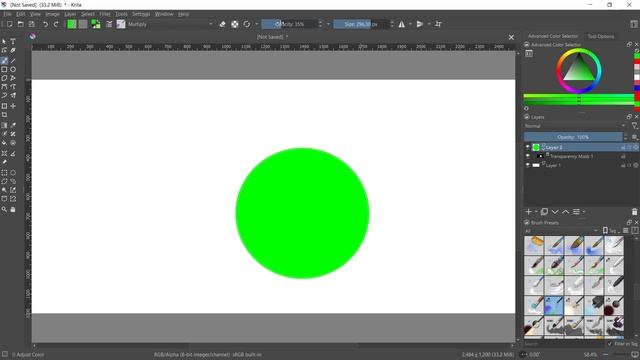
Task: Expand the vertical mirror options arrow
Action: [x=429, y=24]
